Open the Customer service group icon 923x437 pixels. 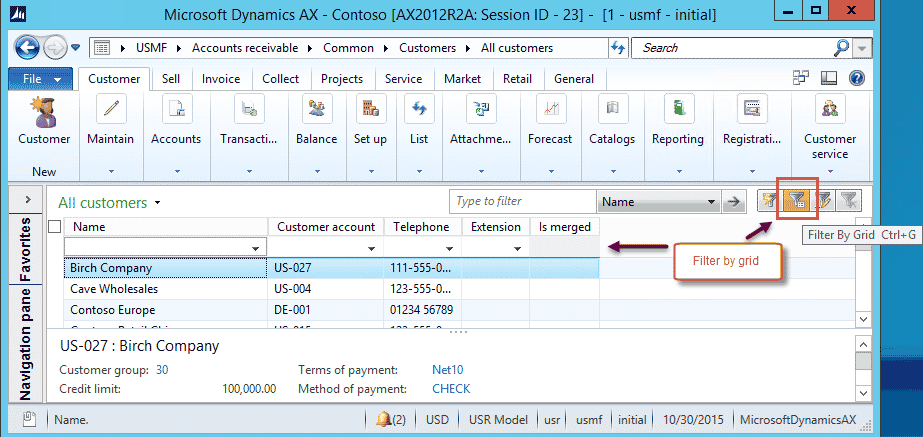pyautogui.click(x=830, y=108)
